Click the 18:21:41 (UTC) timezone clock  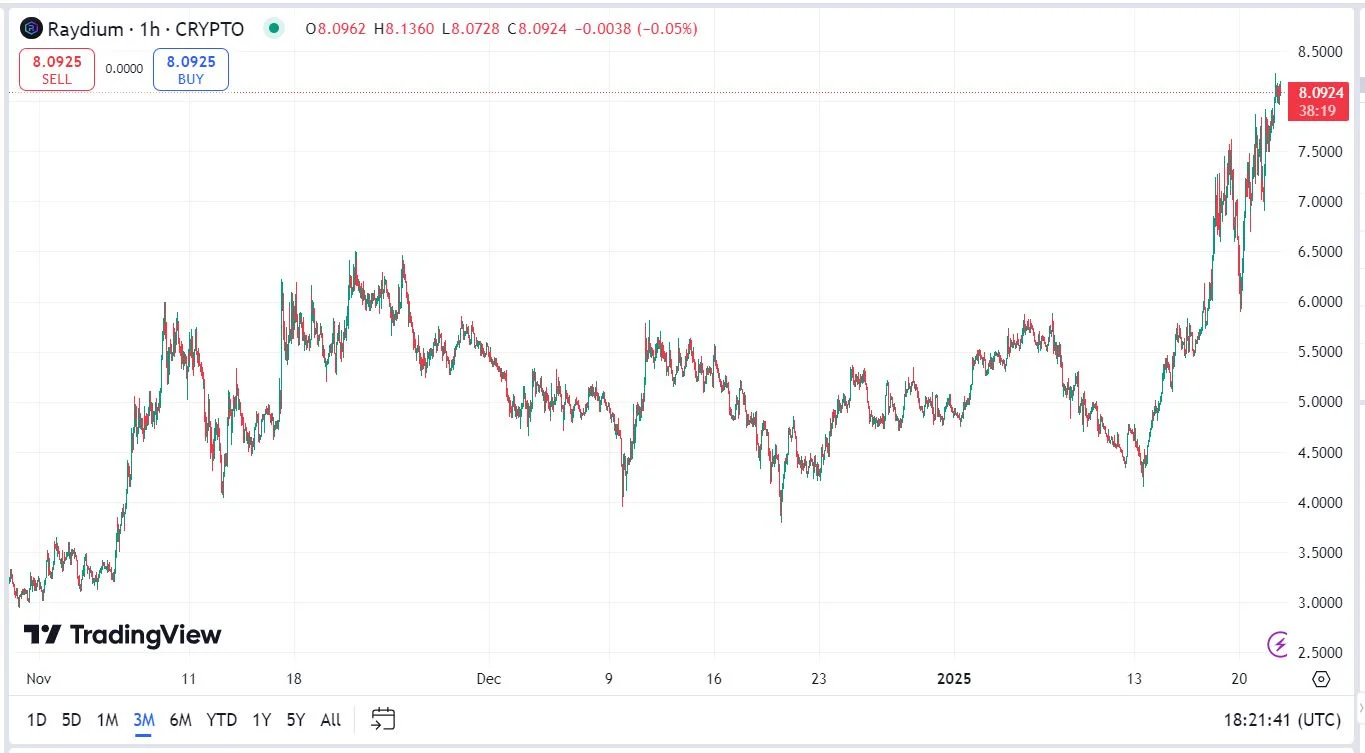tap(1281, 720)
